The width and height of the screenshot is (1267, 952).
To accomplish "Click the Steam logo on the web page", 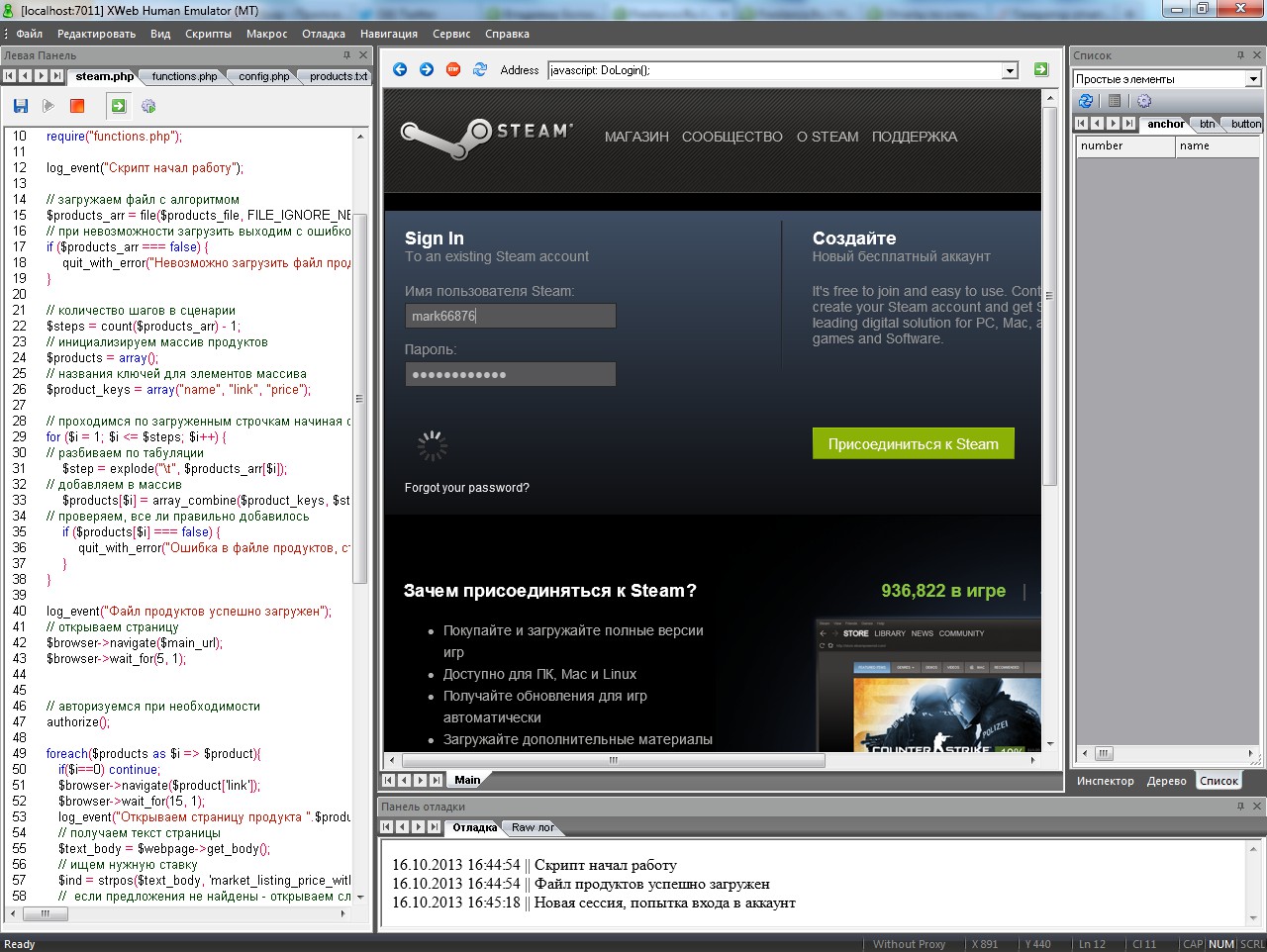I will [486, 138].
